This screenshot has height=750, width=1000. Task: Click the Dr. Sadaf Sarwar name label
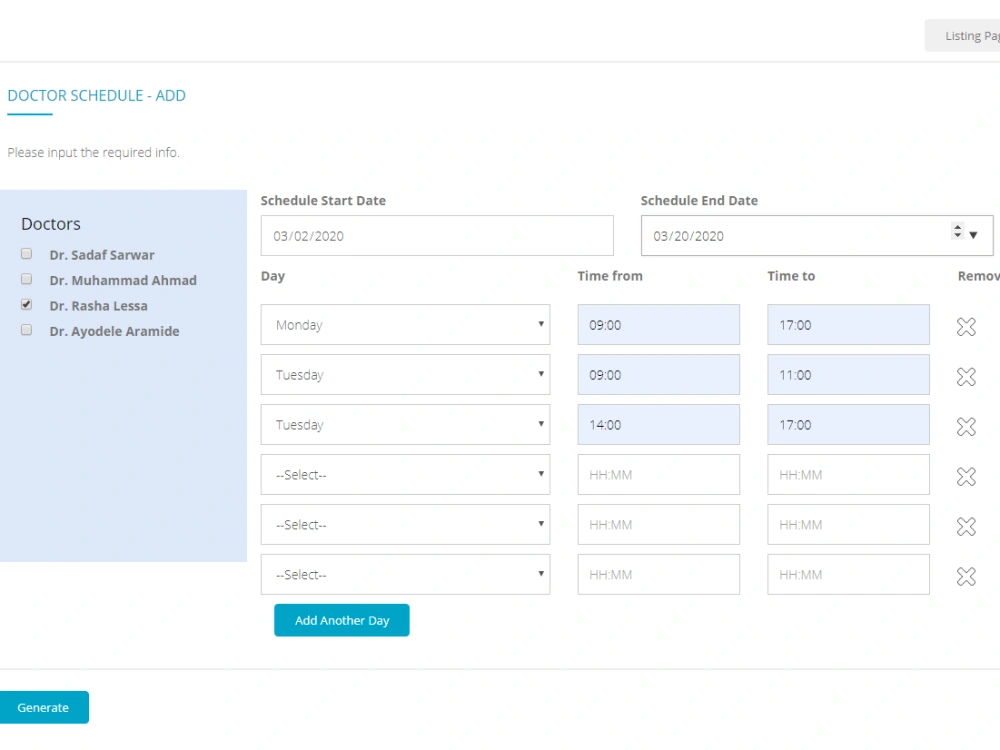tap(102, 255)
